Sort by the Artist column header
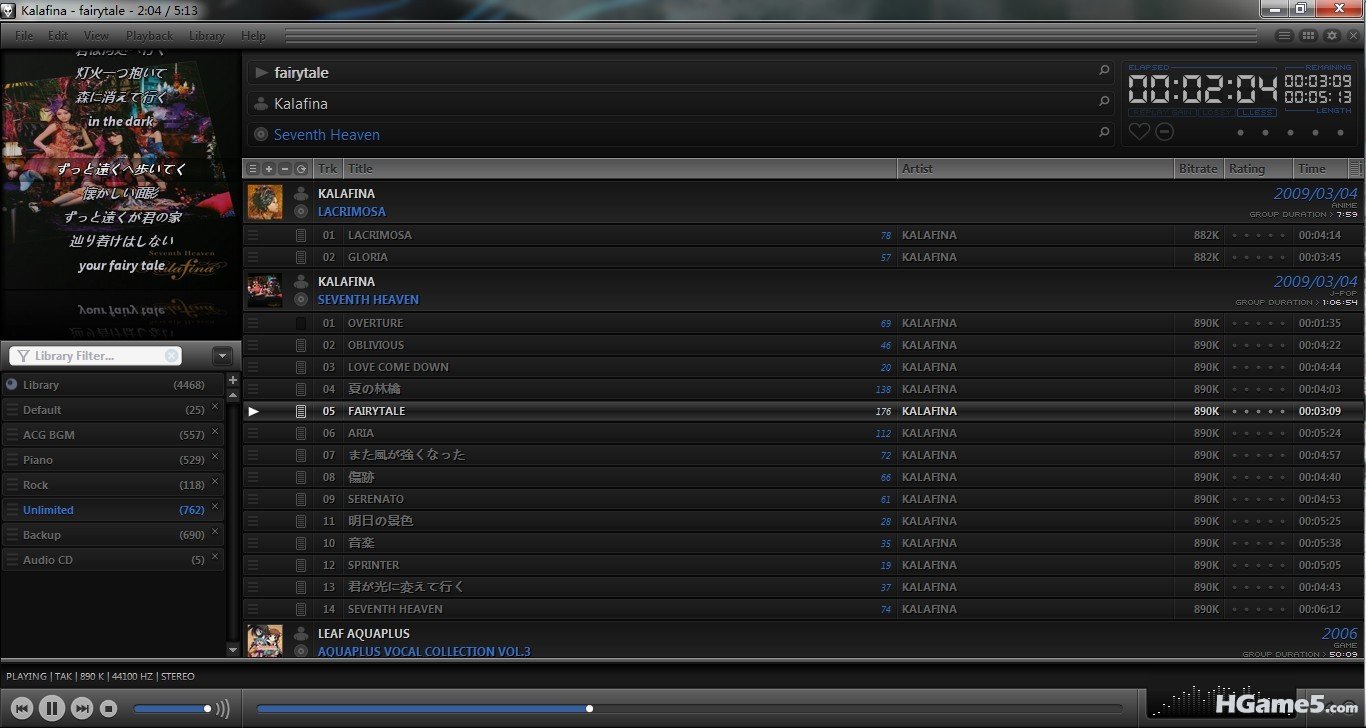 tap(1036, 169)
